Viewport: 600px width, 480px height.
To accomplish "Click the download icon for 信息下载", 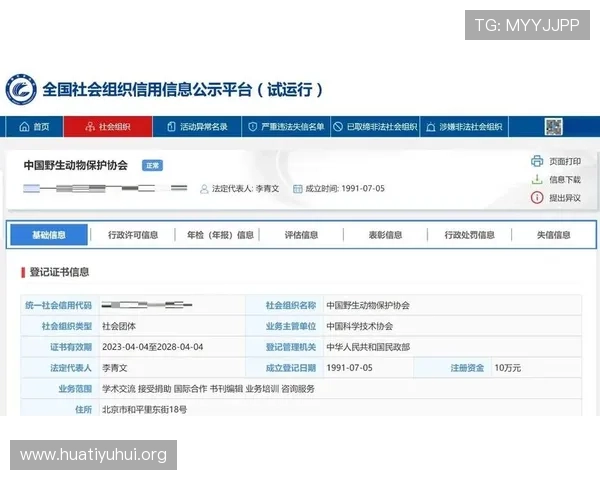I will coord(537,179).
